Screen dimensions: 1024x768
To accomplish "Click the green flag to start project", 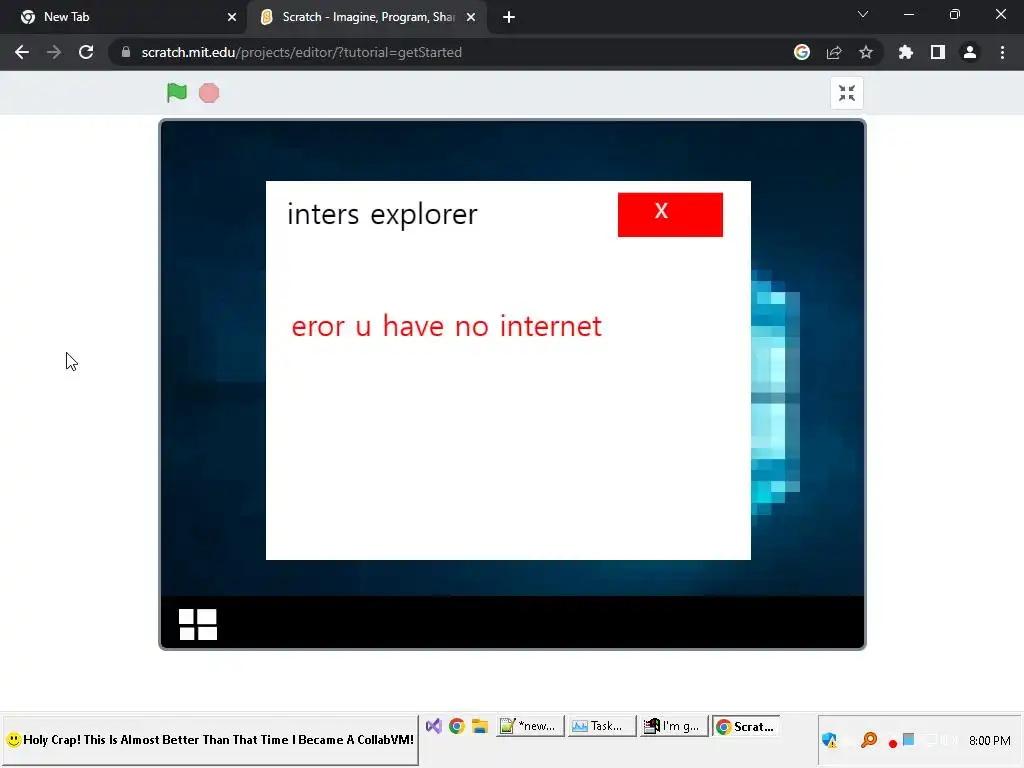I will click(x=176, y=93).
